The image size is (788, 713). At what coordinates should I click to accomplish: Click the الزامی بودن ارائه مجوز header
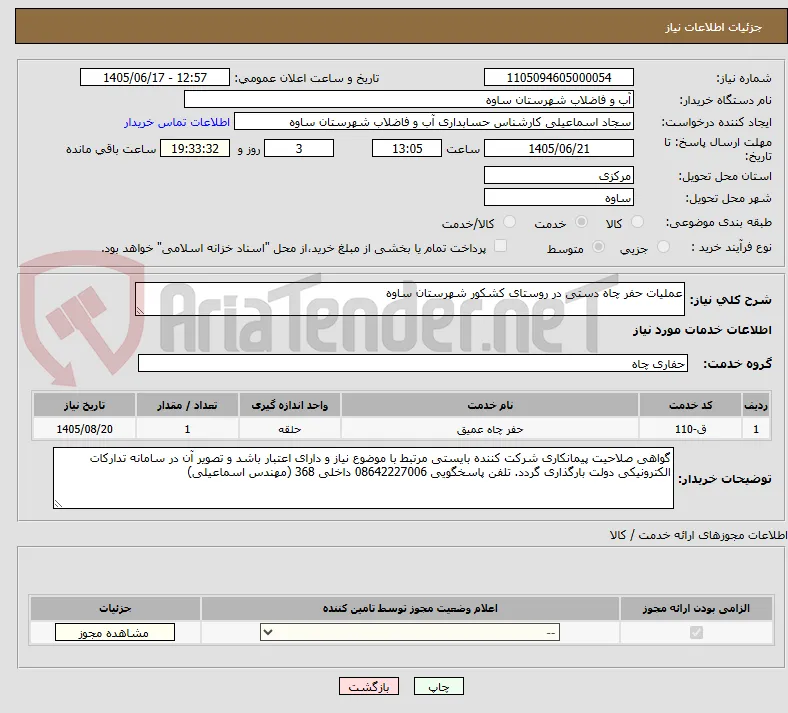point(696,608)
